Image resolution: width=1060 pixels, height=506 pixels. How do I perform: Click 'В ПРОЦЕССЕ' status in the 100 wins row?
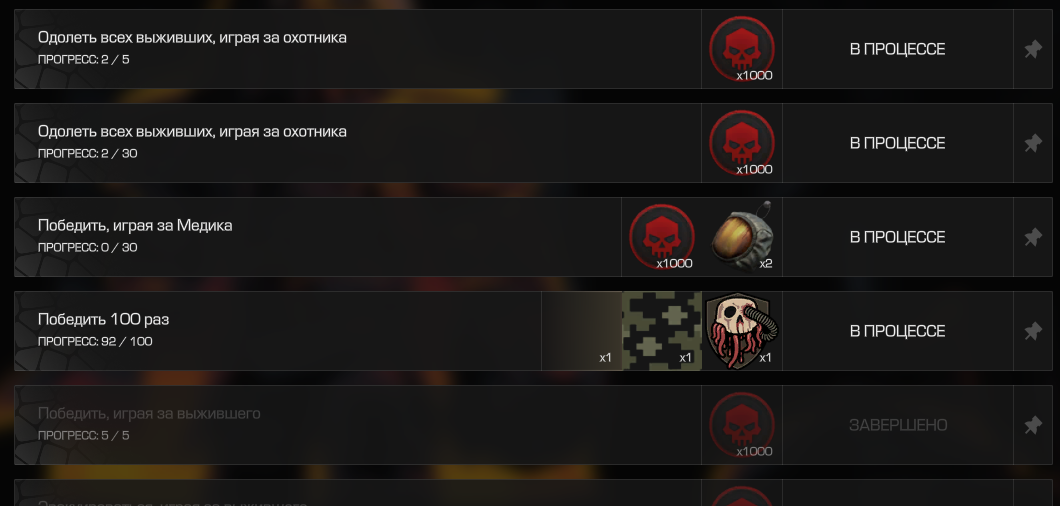point(897,331)
